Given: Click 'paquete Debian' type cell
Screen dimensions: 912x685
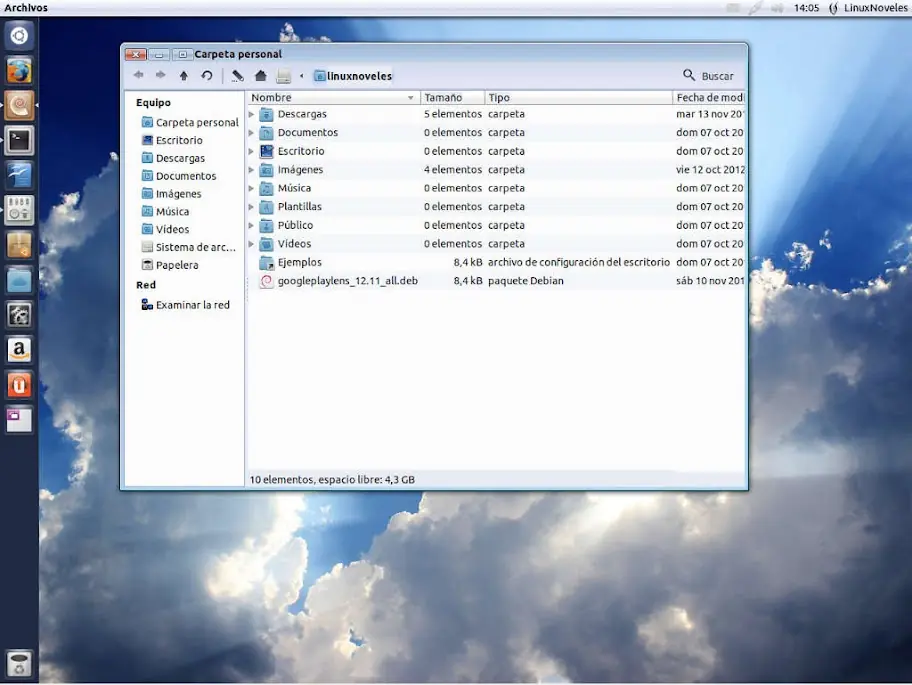Looking at the screenshot, I should coord(526,281).
